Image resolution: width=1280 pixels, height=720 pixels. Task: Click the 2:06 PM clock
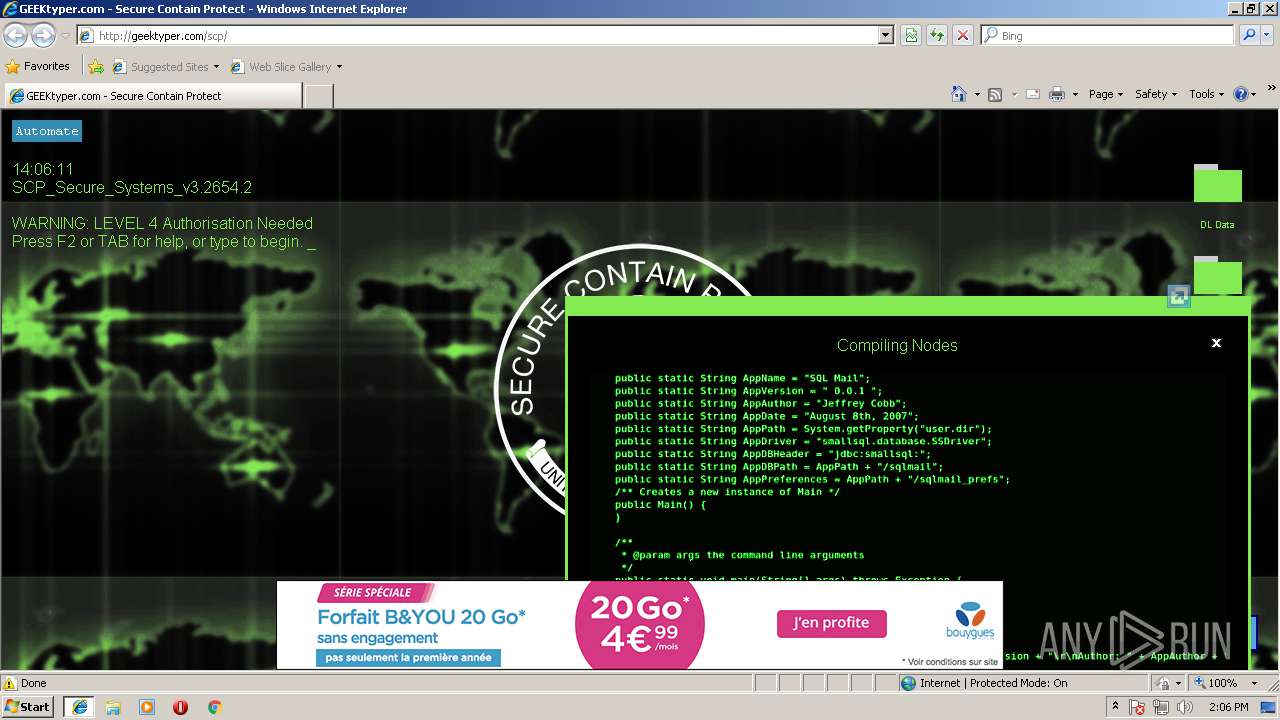tap(1228, 707)
